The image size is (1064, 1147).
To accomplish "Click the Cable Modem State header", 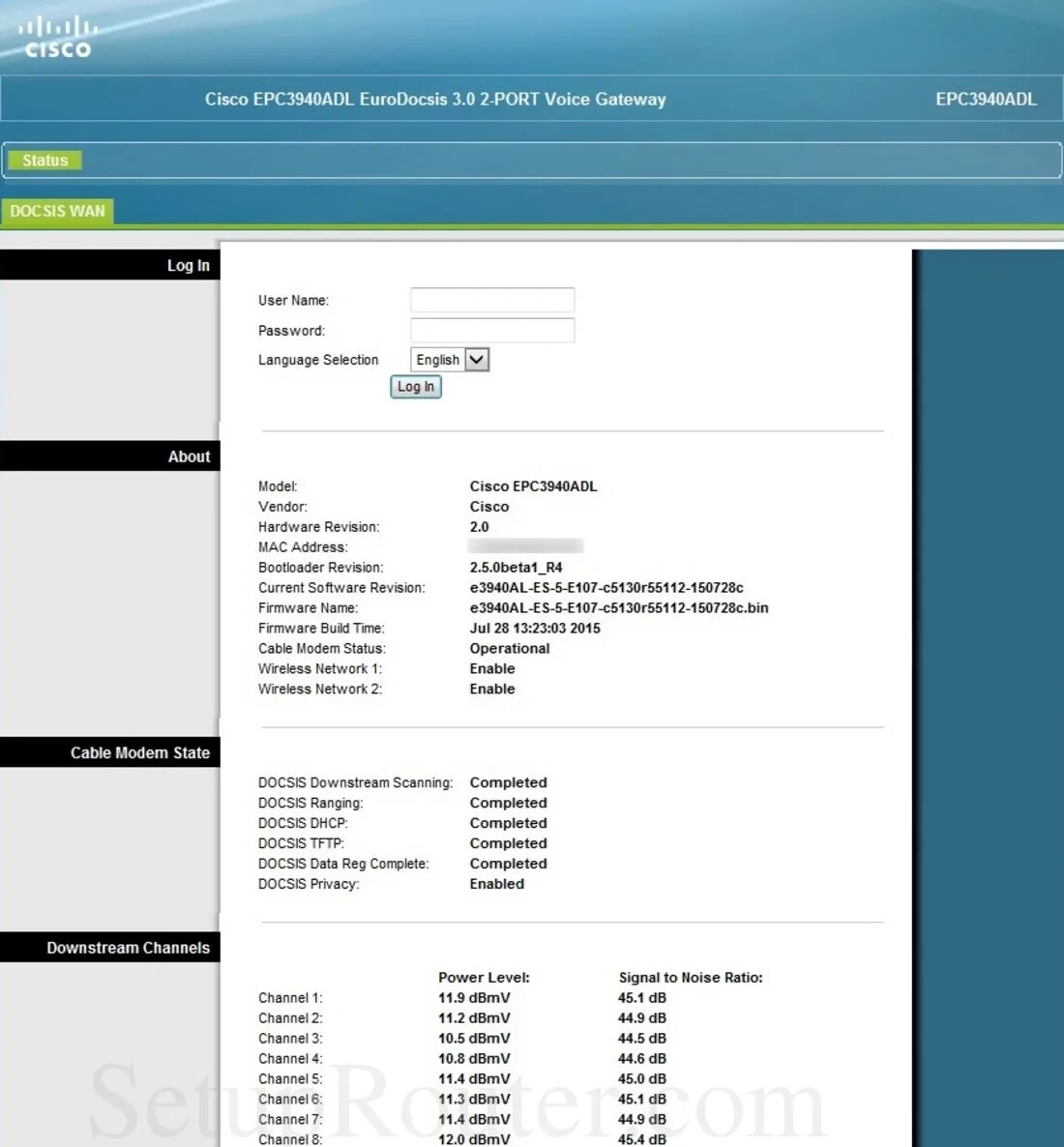I will (109, 752).
